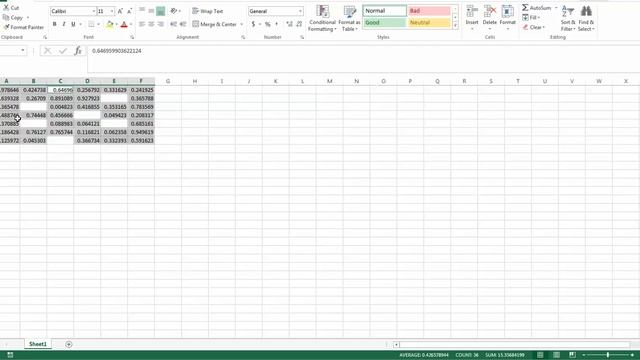
Task: Open the Fill menu
Action: 531,18
